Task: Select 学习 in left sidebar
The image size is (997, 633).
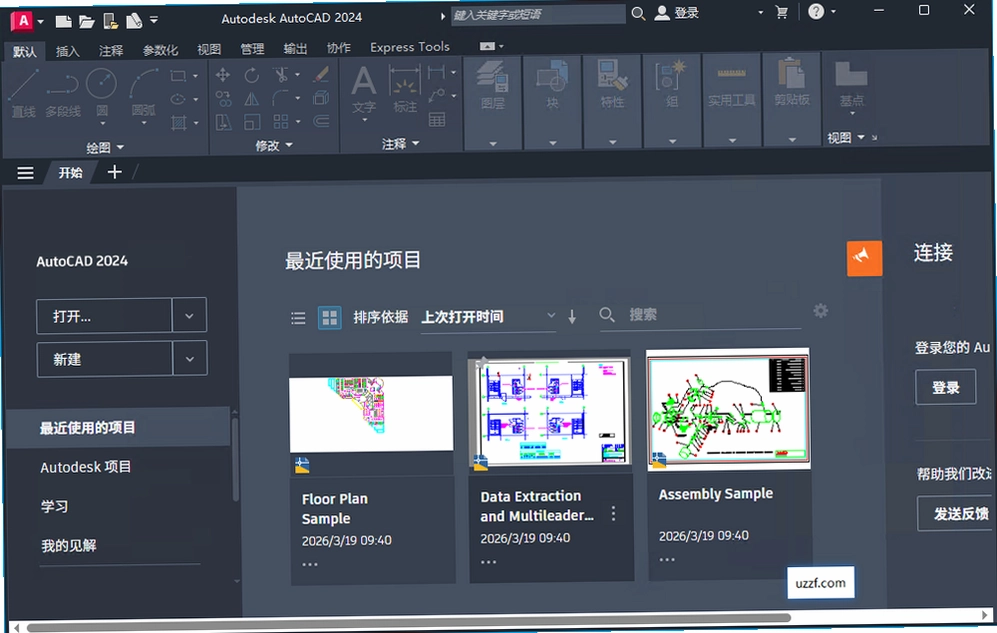Action: tap(55, 507)
